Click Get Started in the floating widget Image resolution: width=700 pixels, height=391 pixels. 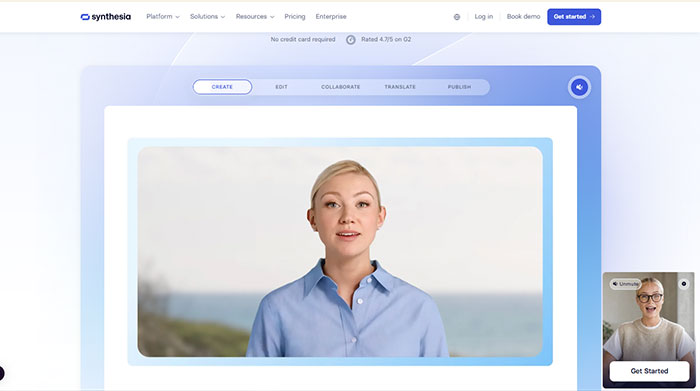649,371
